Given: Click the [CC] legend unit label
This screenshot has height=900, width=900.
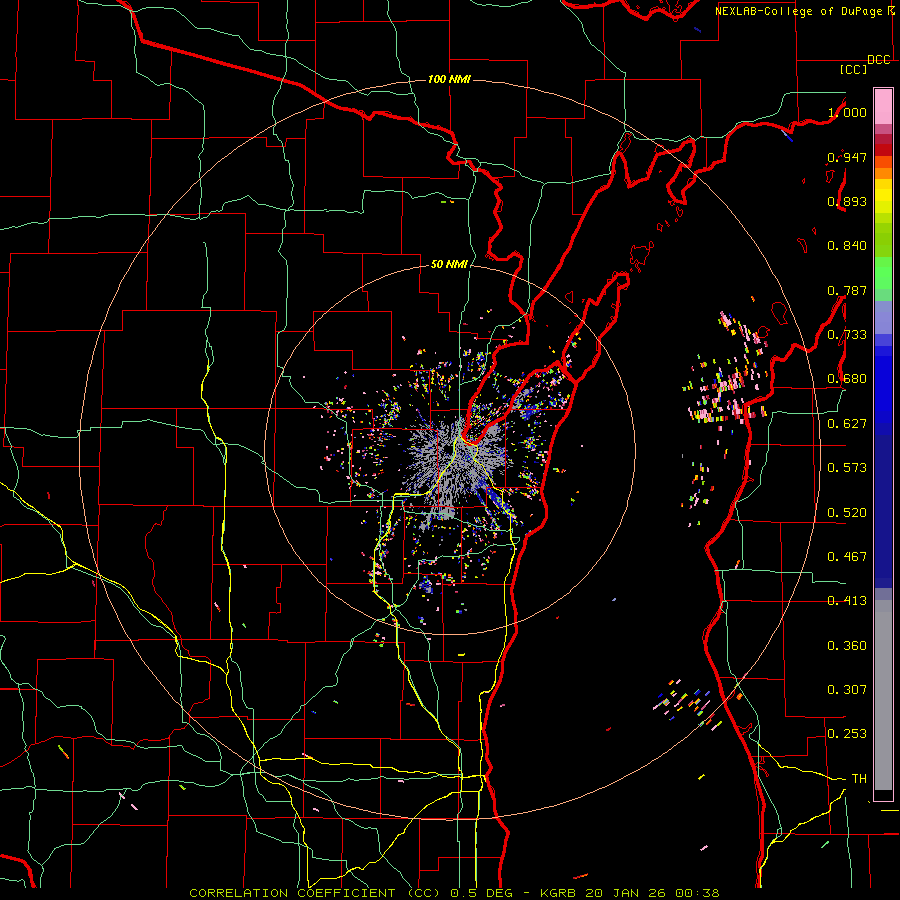Looking at the screenshot, I should point(853,69).
